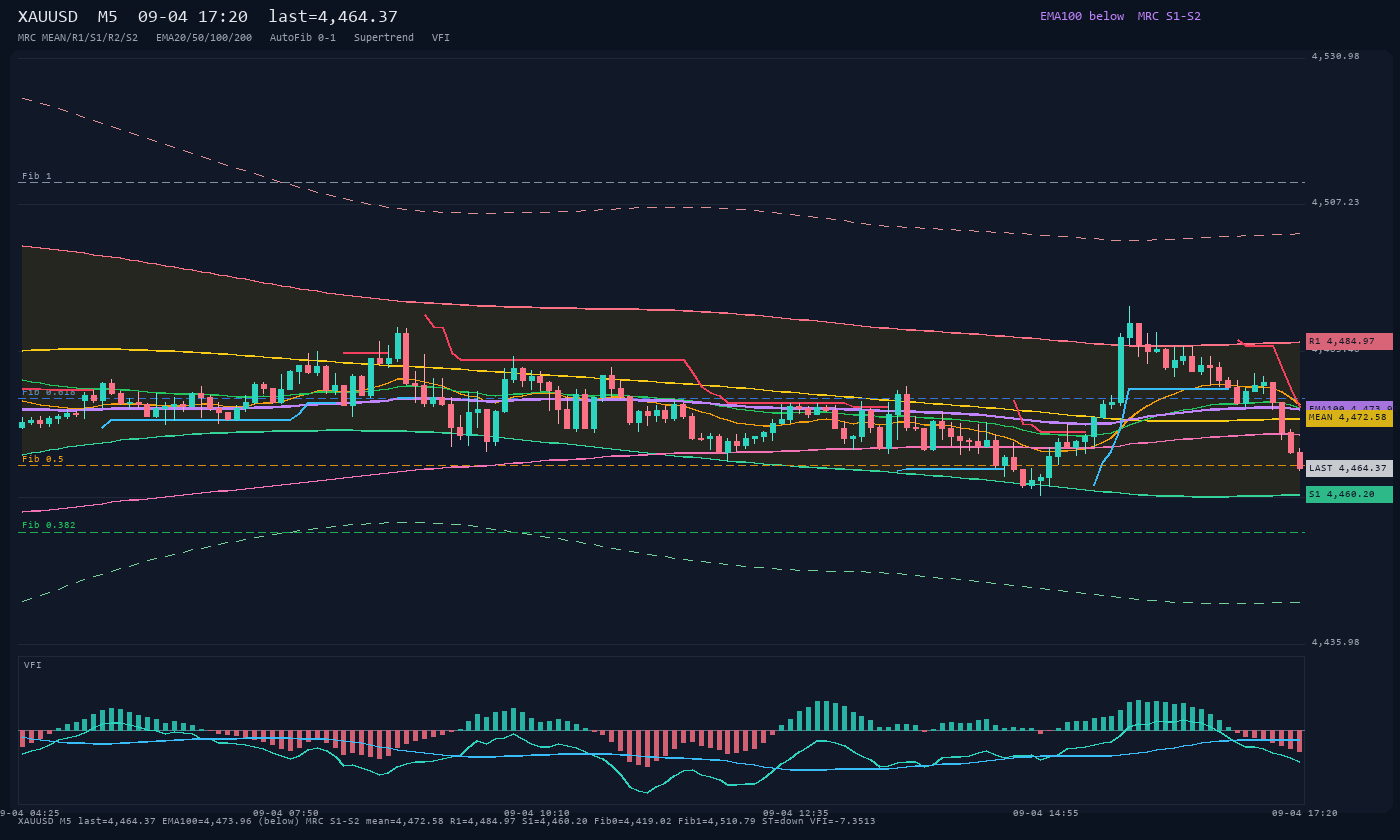Click the 09-04 07:50 time axis label

[x=286, y=813]
